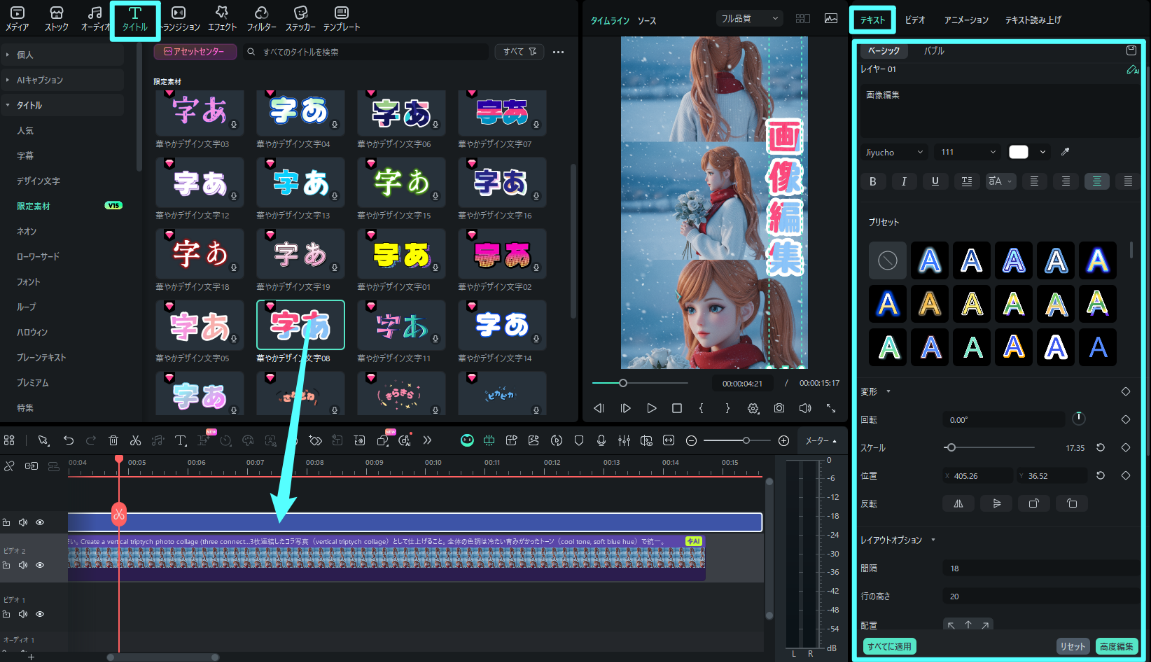Click the delete trash icon in timeline toolbar
Screen dimensions: 1151x662
pos(113,440)
